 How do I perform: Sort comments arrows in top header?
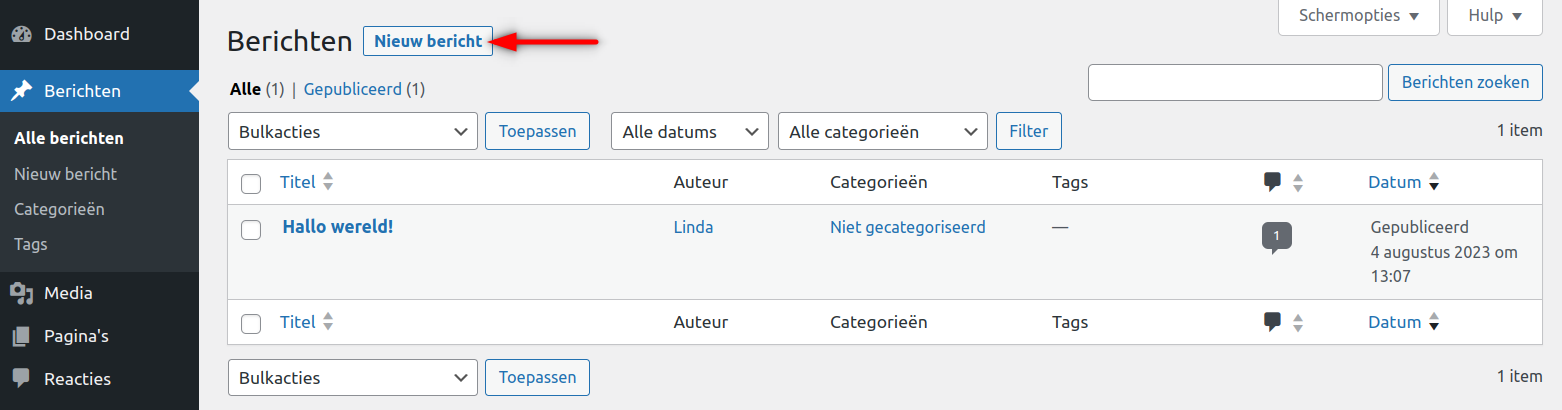tap(1298, 183)
